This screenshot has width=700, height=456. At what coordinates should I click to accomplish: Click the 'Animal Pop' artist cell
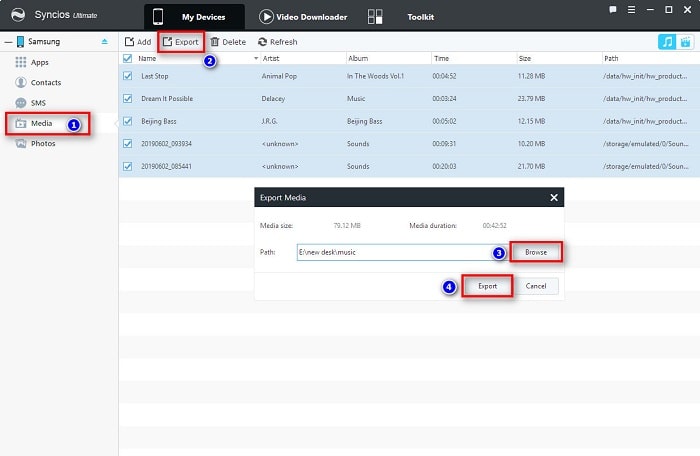(279, 76)
